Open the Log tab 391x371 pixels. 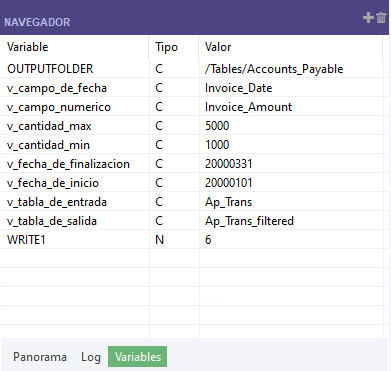pos(91,357)
